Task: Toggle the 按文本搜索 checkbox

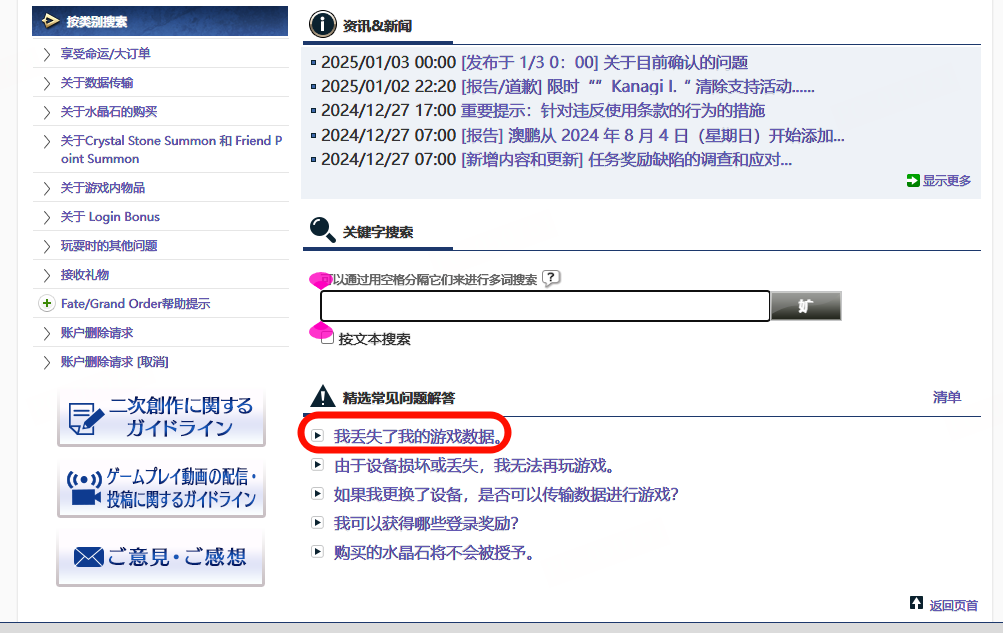Action: click(x=327, y=338)
